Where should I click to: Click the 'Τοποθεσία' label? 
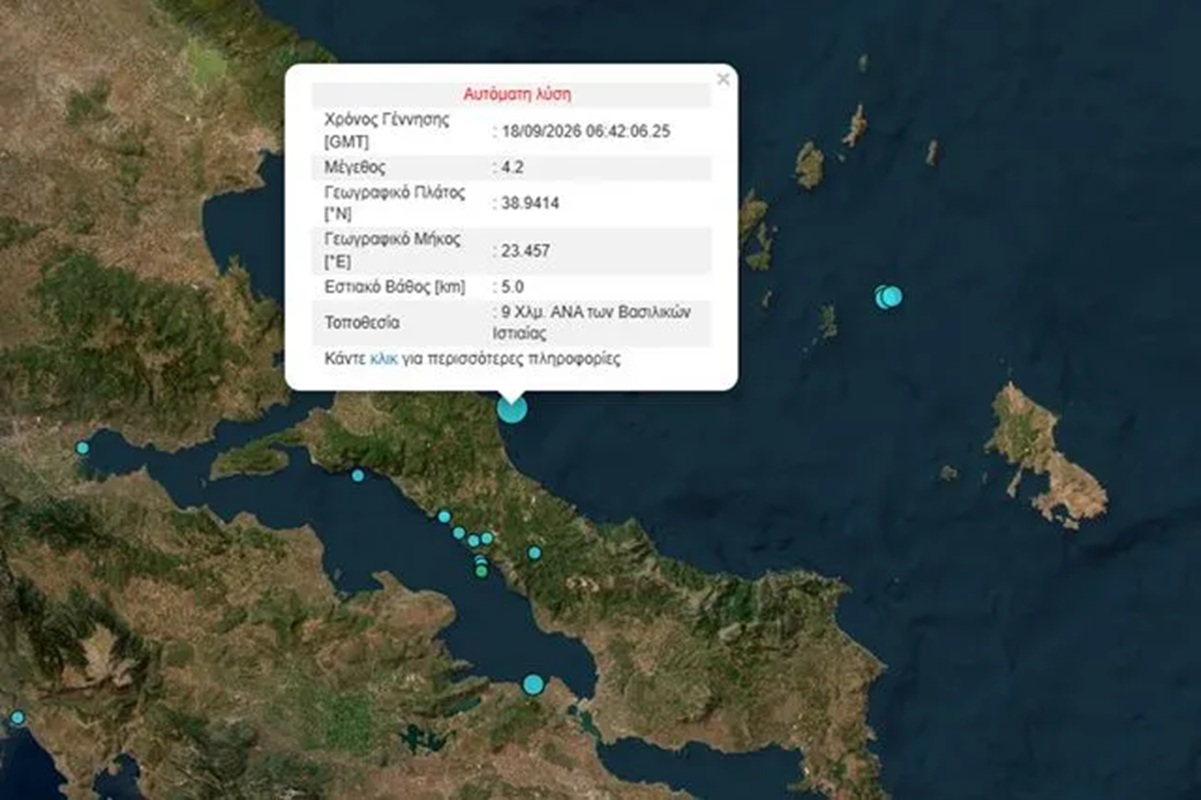coord(361,323)
